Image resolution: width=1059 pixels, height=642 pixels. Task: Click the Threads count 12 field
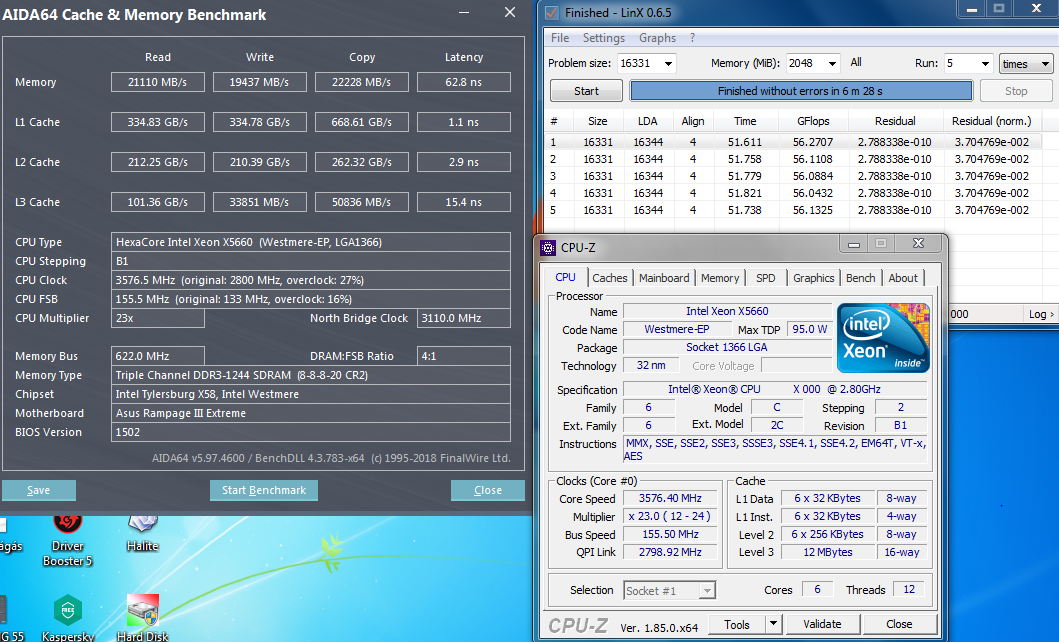coord(909,589)
